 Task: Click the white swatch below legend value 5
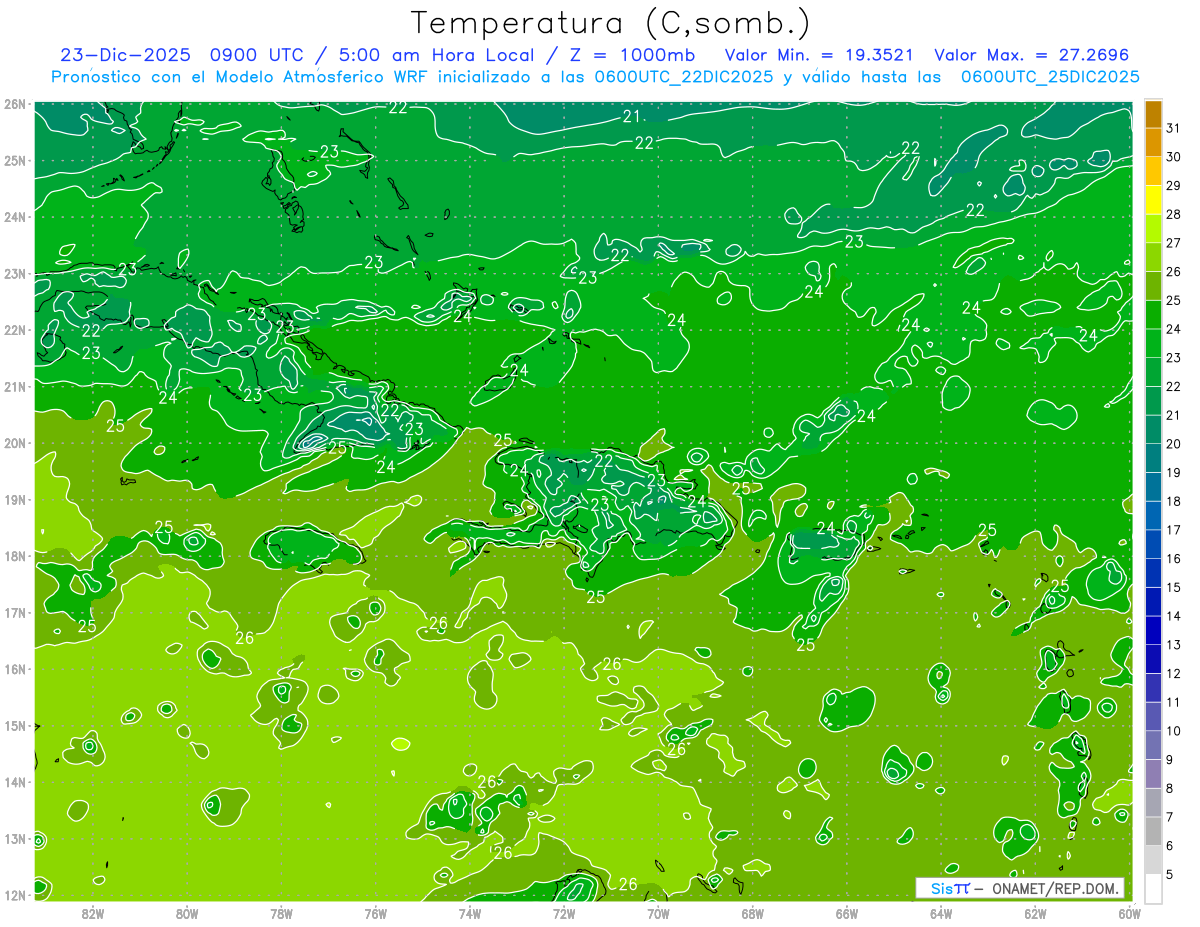pos(1153,888)
